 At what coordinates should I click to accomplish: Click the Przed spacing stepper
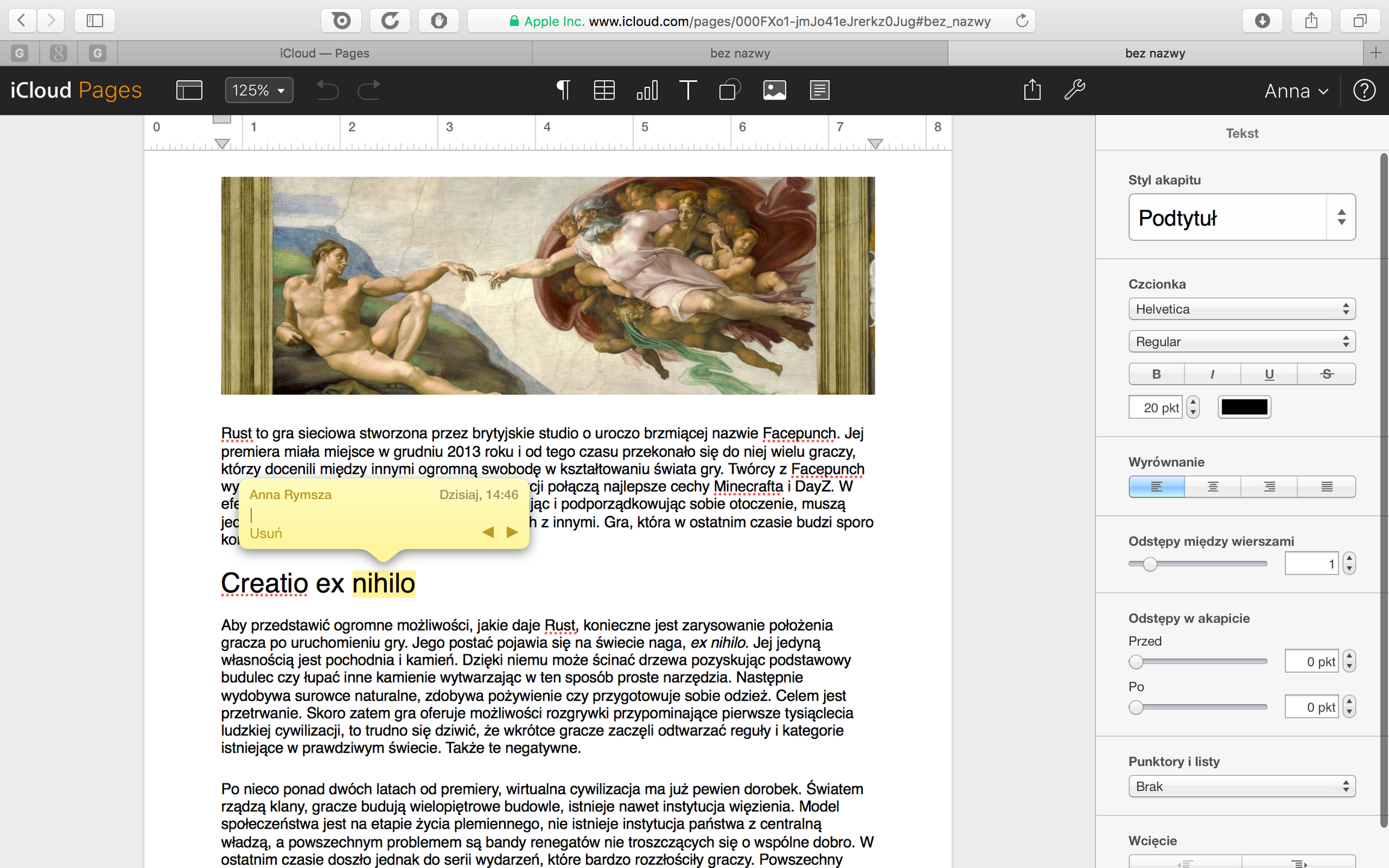pos(1349,661)
